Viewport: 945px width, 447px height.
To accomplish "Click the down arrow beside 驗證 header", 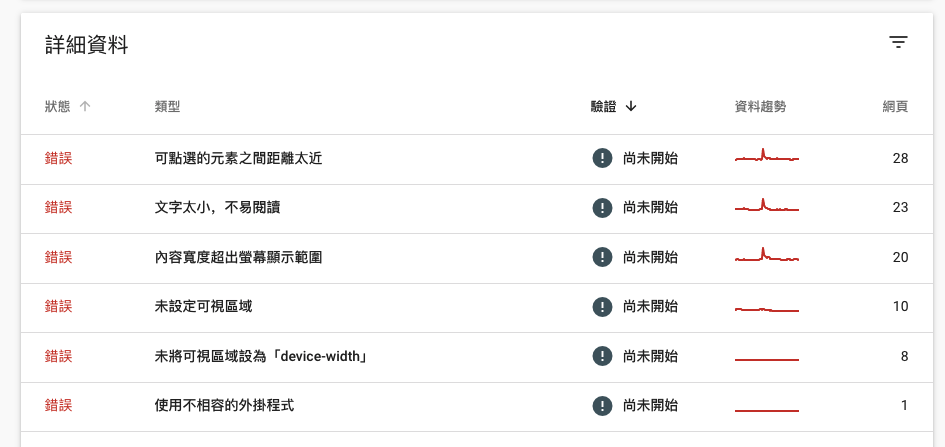I will [631, 107].
